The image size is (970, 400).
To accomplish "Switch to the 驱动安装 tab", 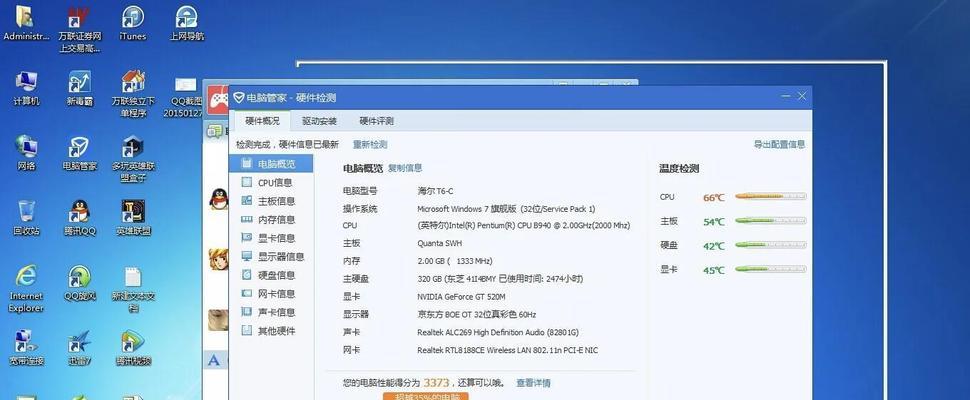I will click(319, 121).
